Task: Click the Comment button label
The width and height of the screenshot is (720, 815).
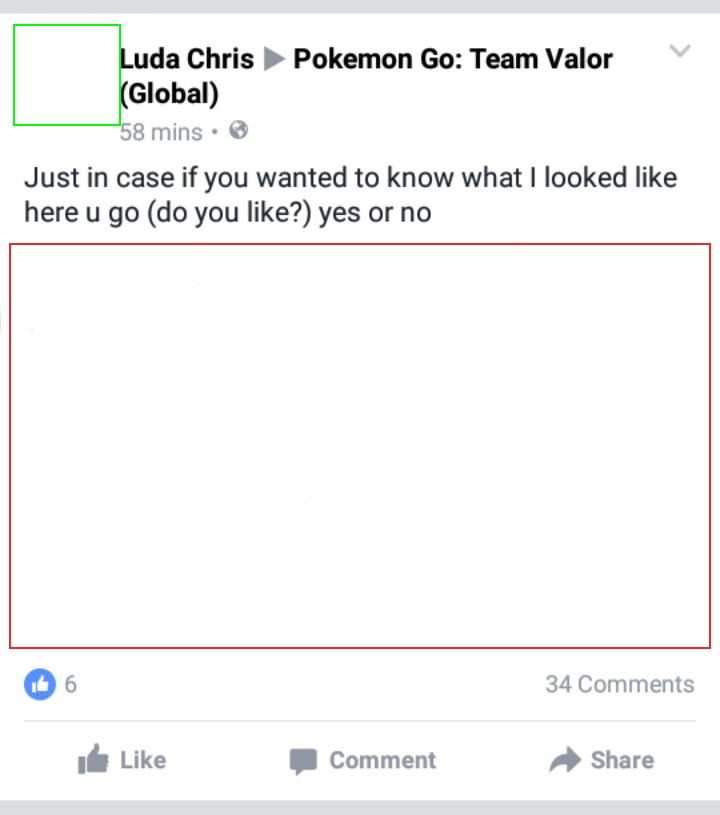Action: [383, 760]
